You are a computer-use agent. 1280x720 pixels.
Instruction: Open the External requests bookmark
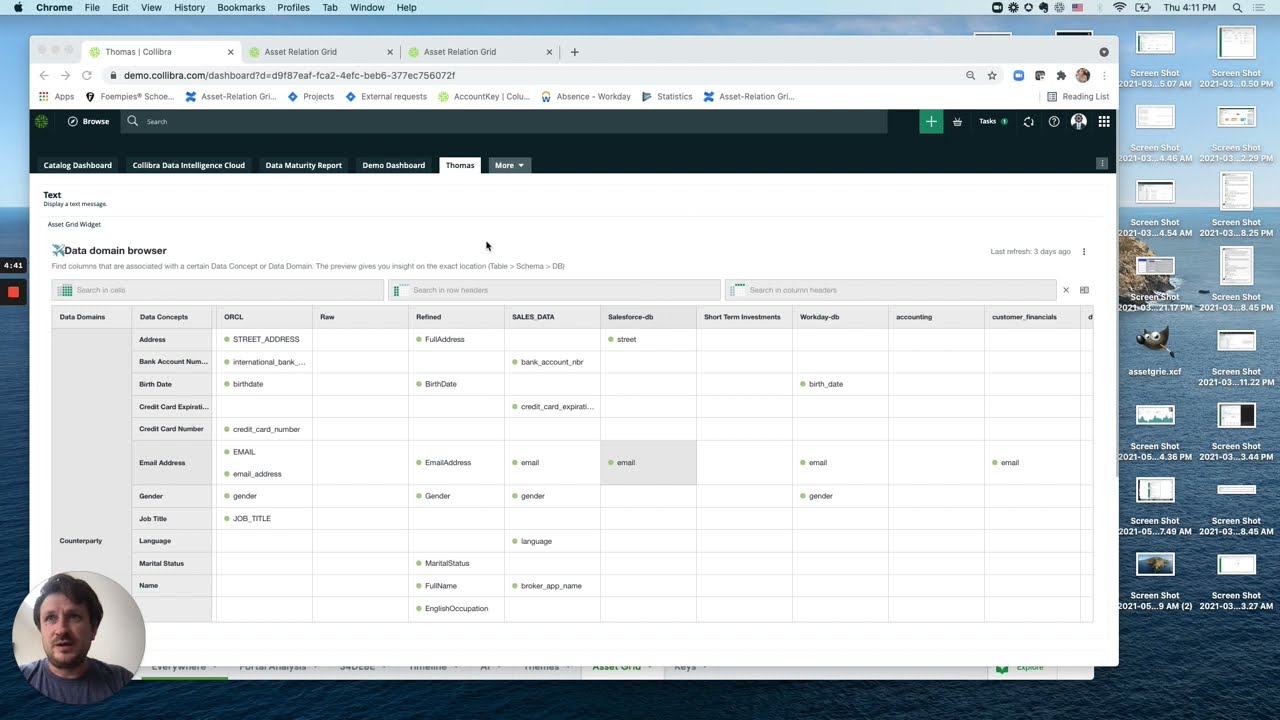386,97
